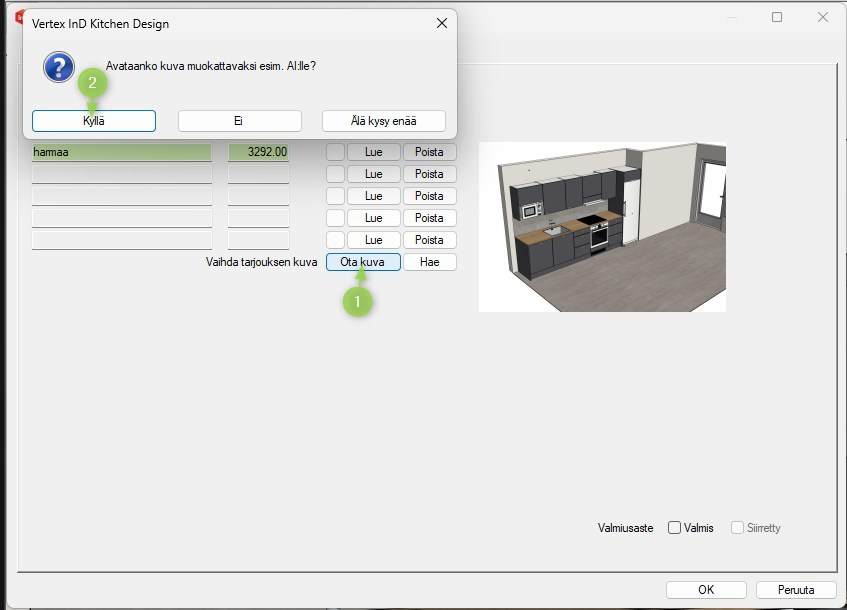Click Lue in the harmaa row
Image resolution: width=847 pixels, height=610 pixels.
point(374,152)
